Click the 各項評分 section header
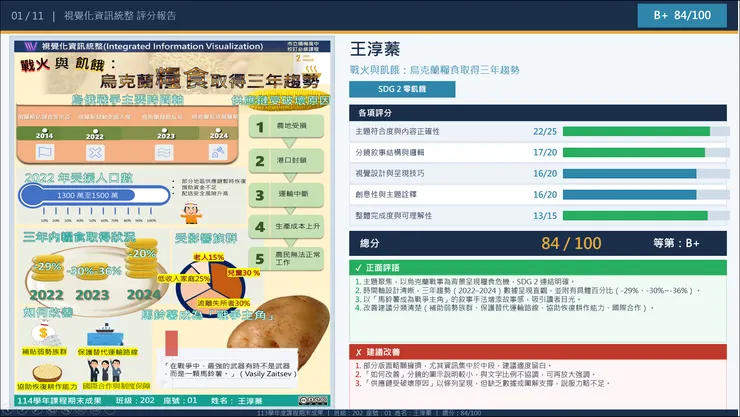 click(x=538, y=113)
